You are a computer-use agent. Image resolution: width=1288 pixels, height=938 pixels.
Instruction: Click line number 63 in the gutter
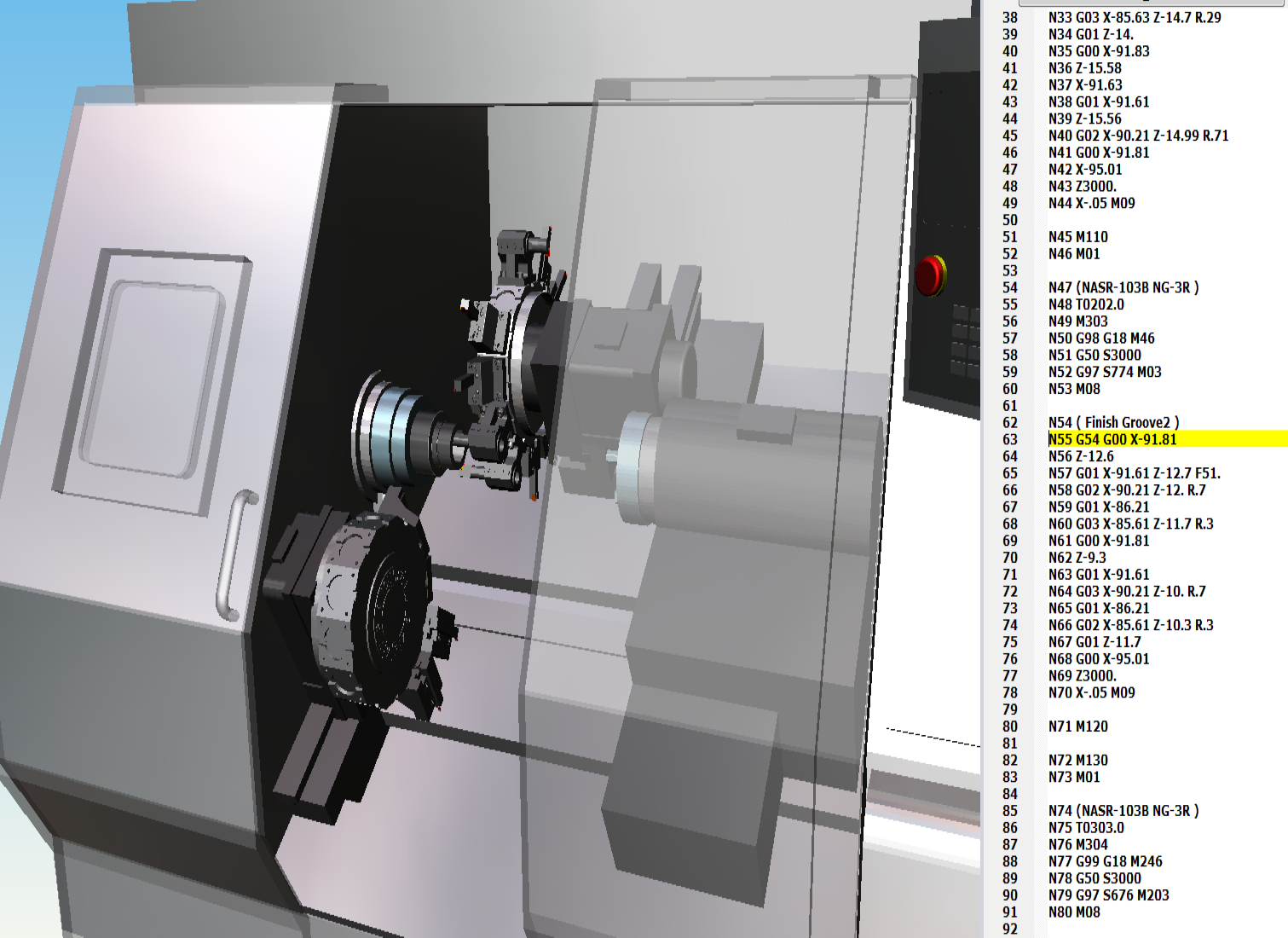click(x=1010, y=439)
